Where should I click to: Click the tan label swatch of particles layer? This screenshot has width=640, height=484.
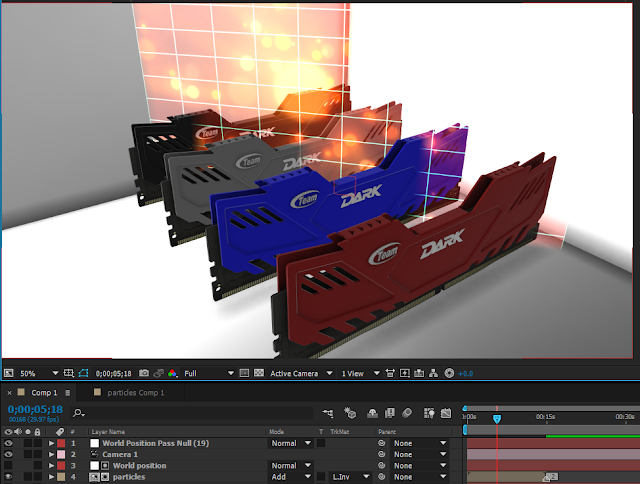[x=61, y=477]
